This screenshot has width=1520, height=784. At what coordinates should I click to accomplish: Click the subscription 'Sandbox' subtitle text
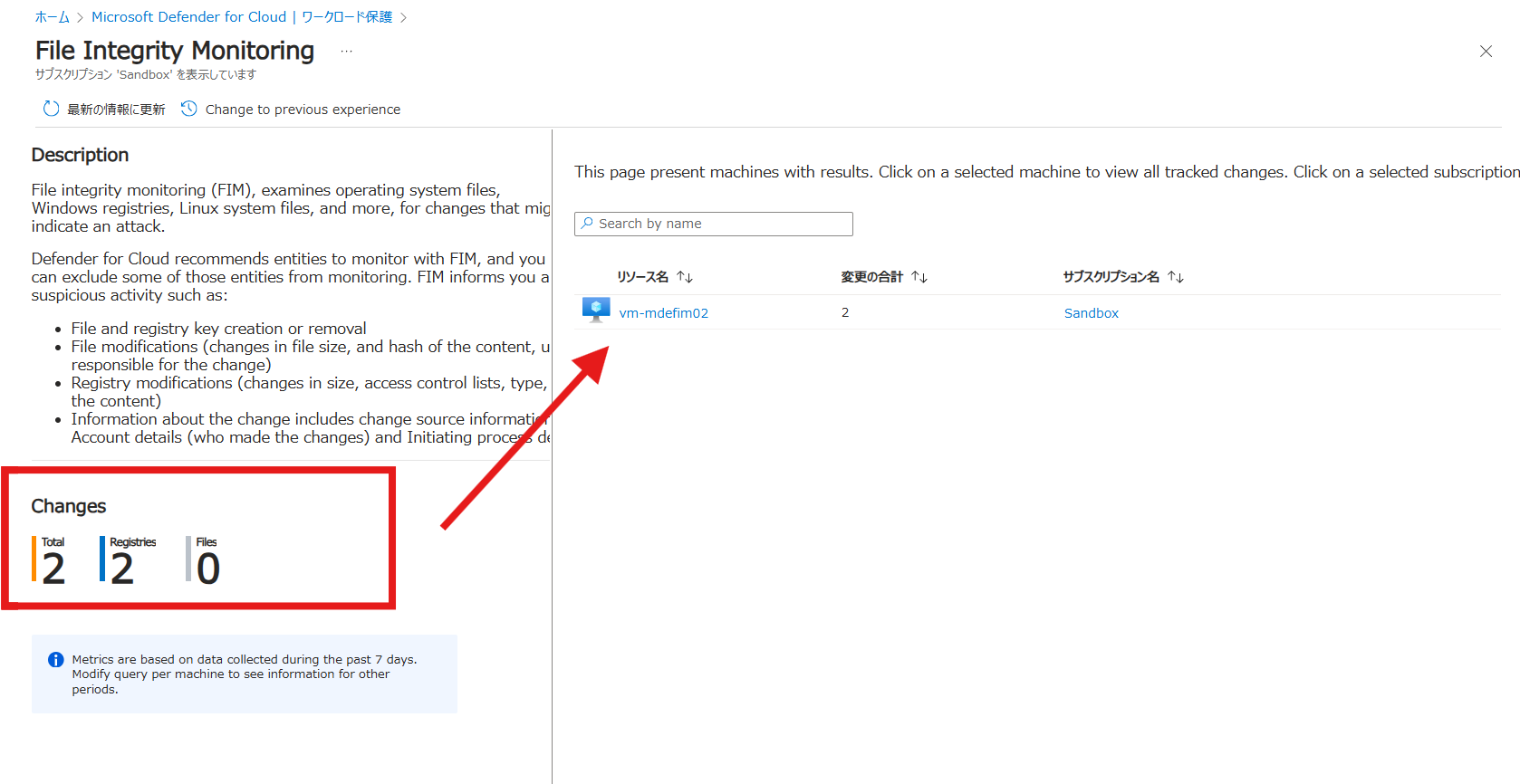146,75
